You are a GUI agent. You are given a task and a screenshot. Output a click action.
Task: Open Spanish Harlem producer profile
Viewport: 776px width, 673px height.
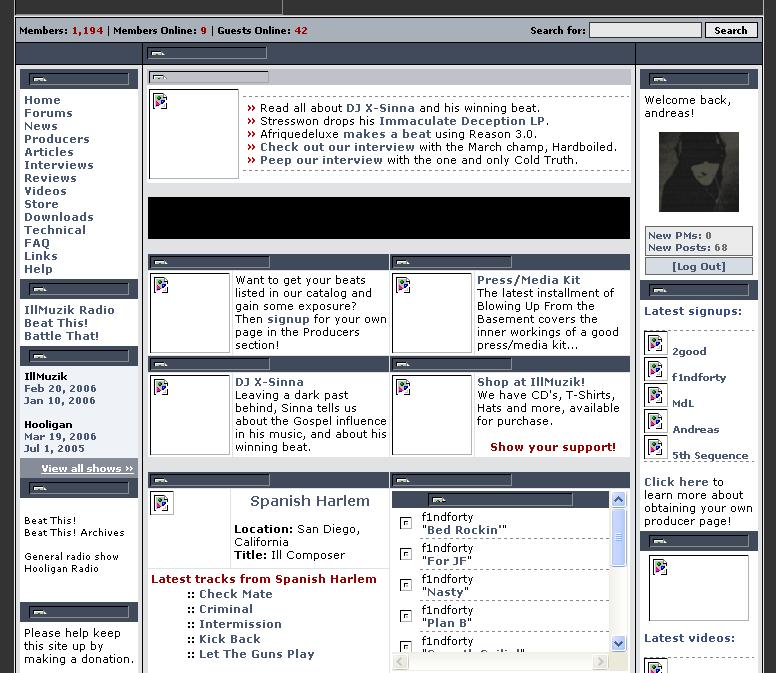click(310, 501)
